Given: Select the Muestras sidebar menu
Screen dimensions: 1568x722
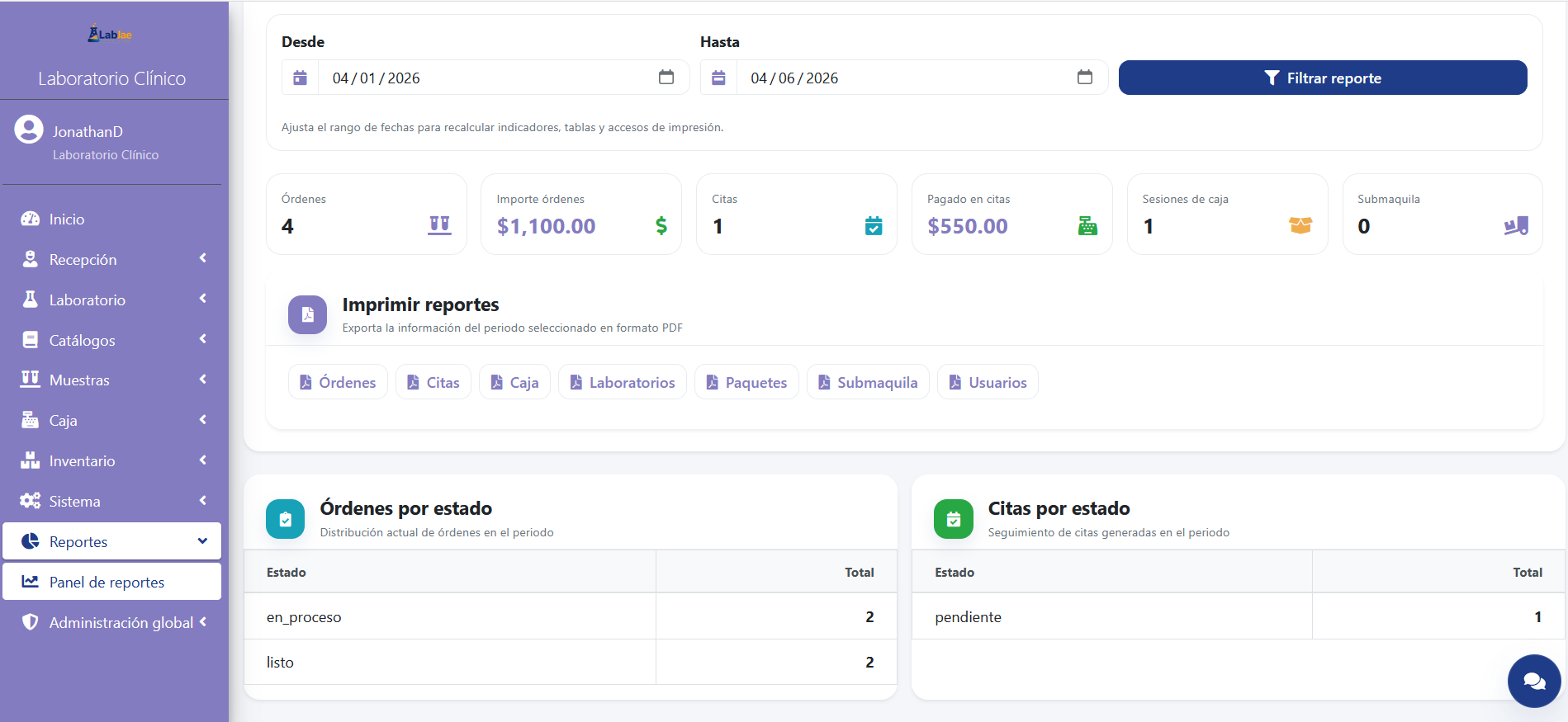Looking at the screenshot, I should [112, 380].
